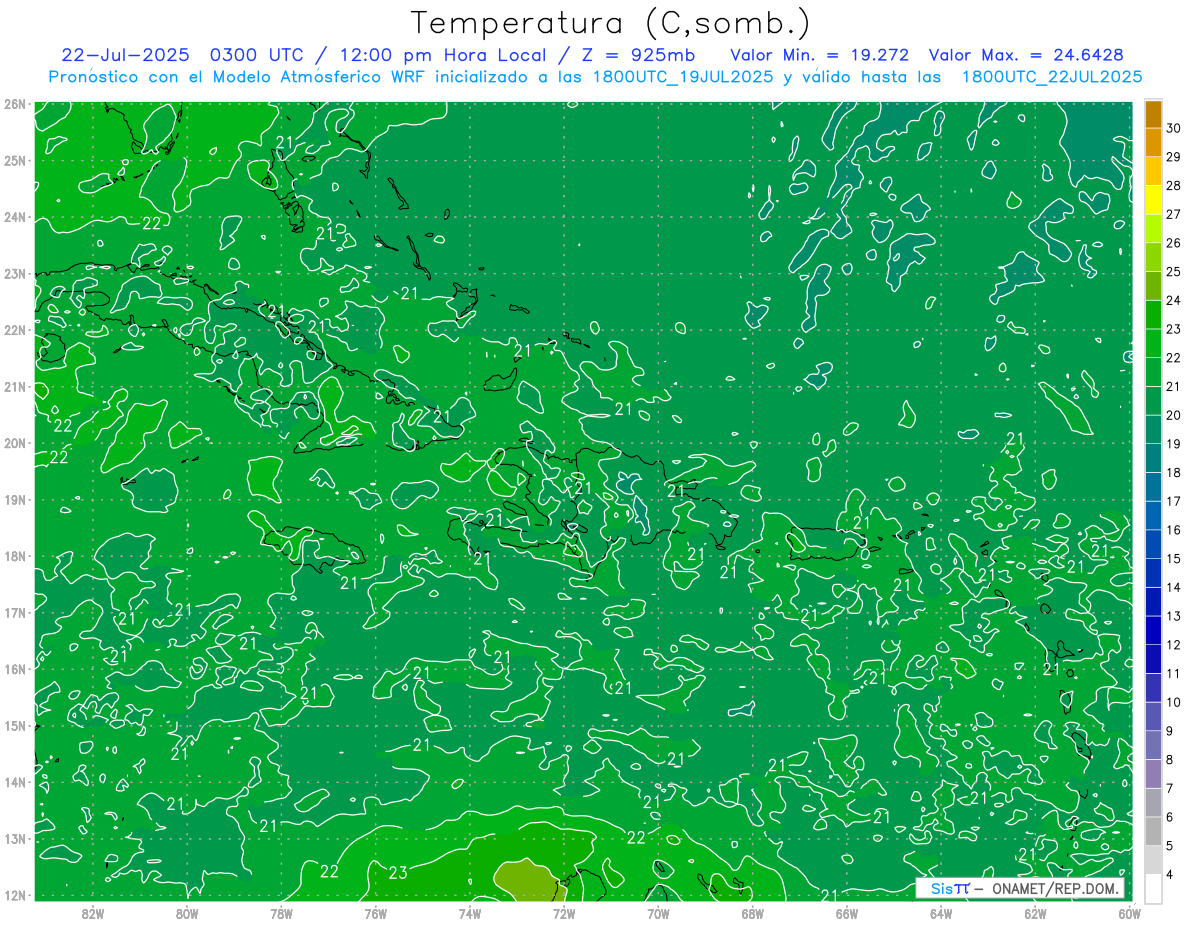Image resolution: width=1200 pixels, height=927 pixels.
Task: Click the "62W" longitude label
Action: (1035, 912)
